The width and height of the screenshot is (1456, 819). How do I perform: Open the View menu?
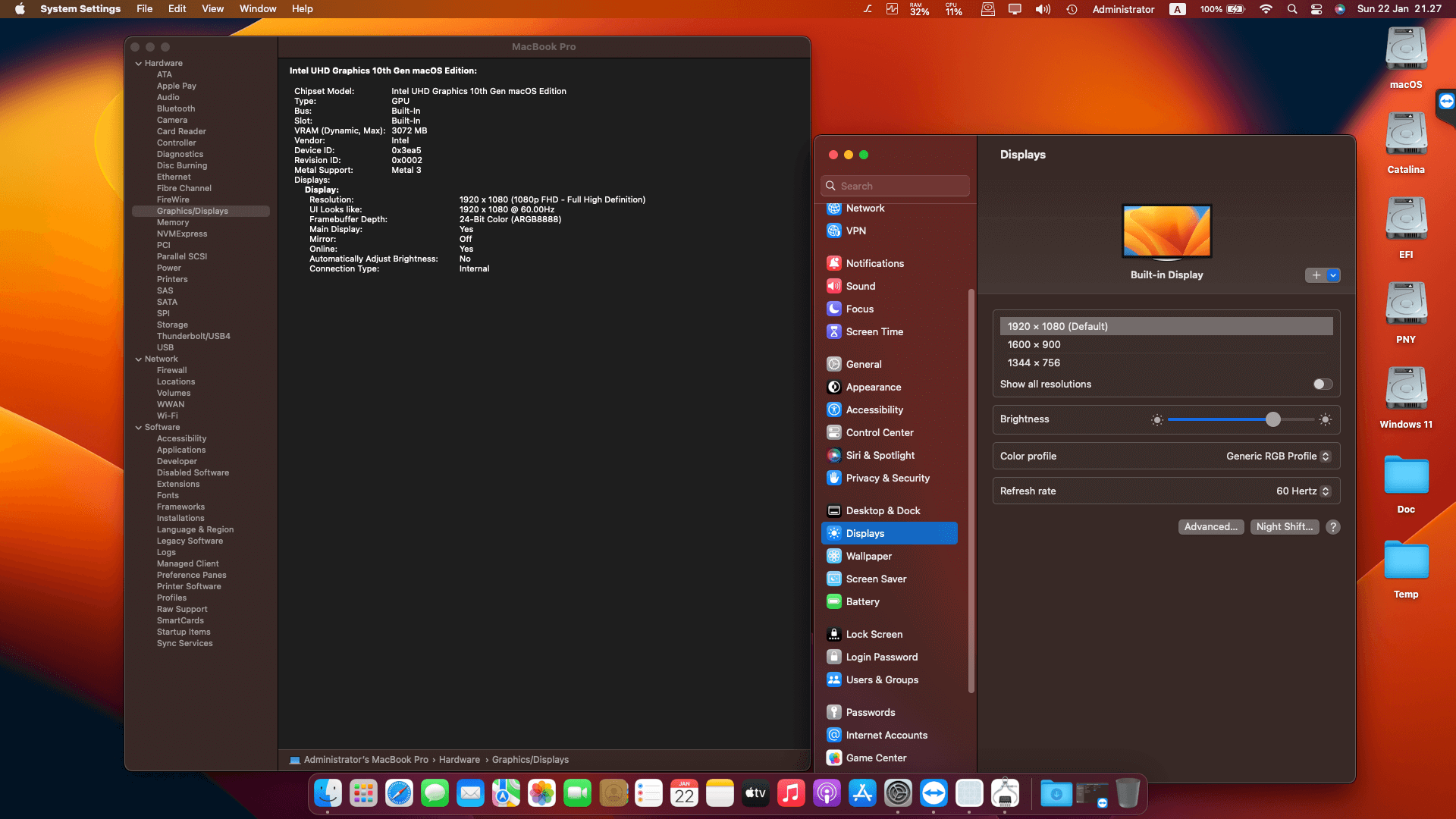pyautogui.click(x=212, y=9)
